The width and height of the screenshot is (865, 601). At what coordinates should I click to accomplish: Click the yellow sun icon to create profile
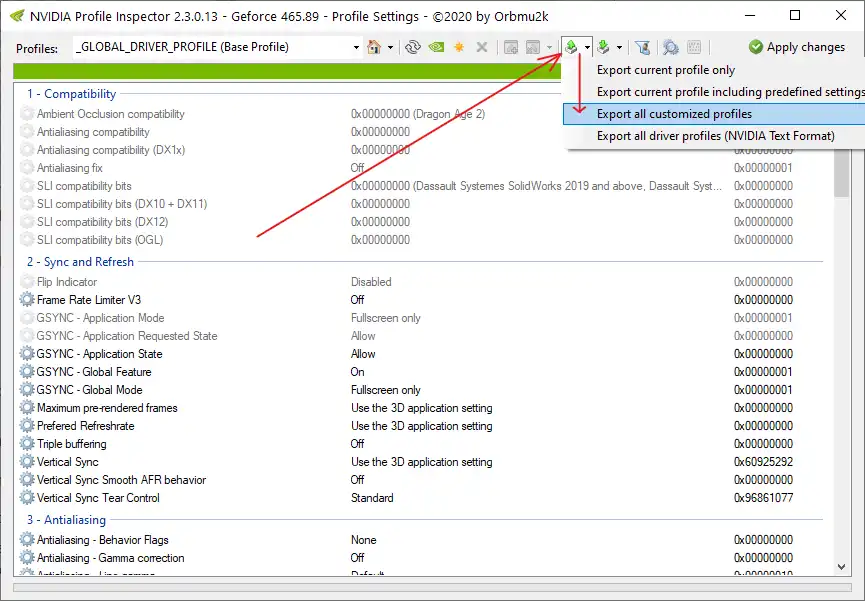click(457, 46)
